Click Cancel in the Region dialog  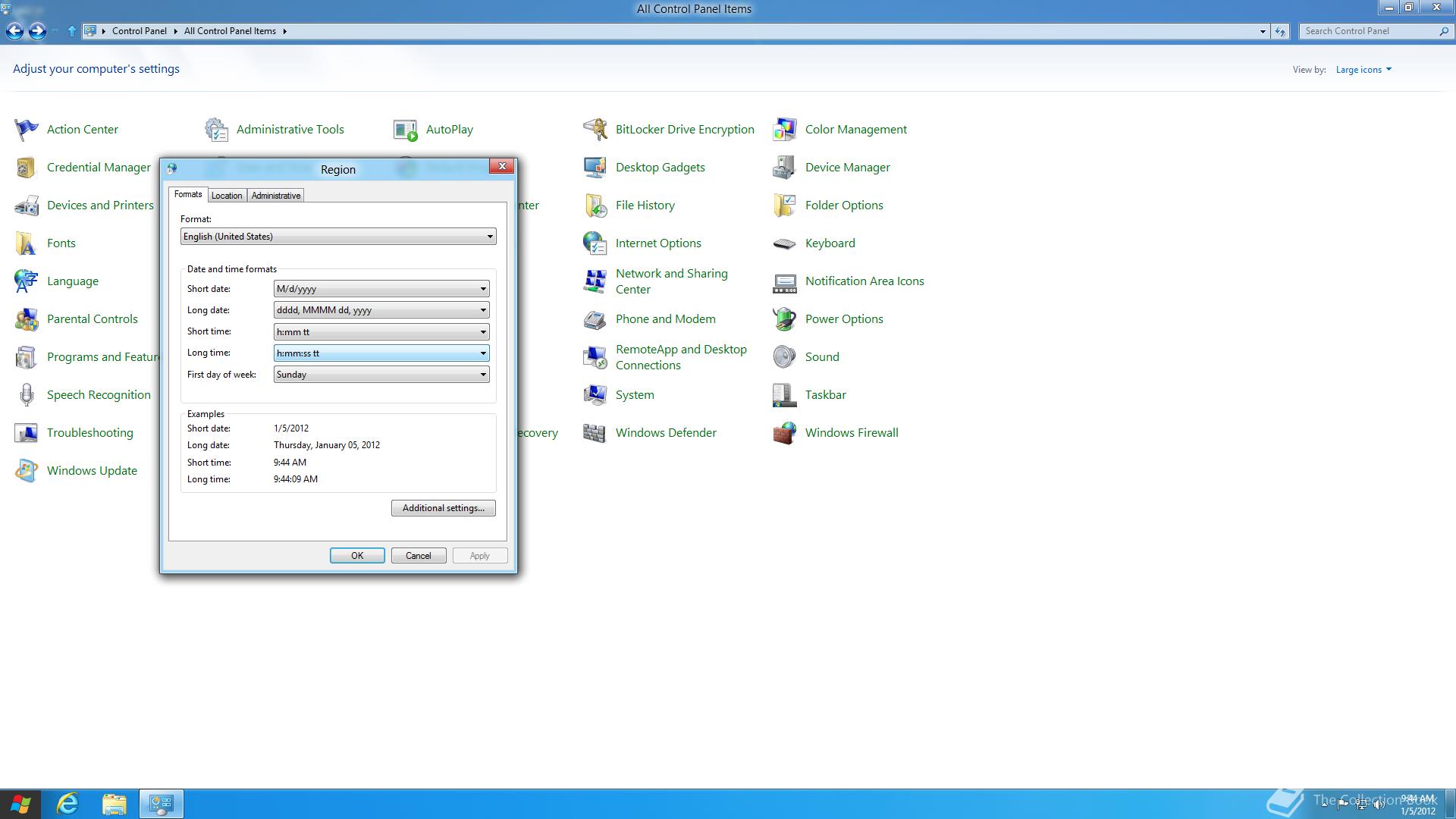click(x=419, y=556)
